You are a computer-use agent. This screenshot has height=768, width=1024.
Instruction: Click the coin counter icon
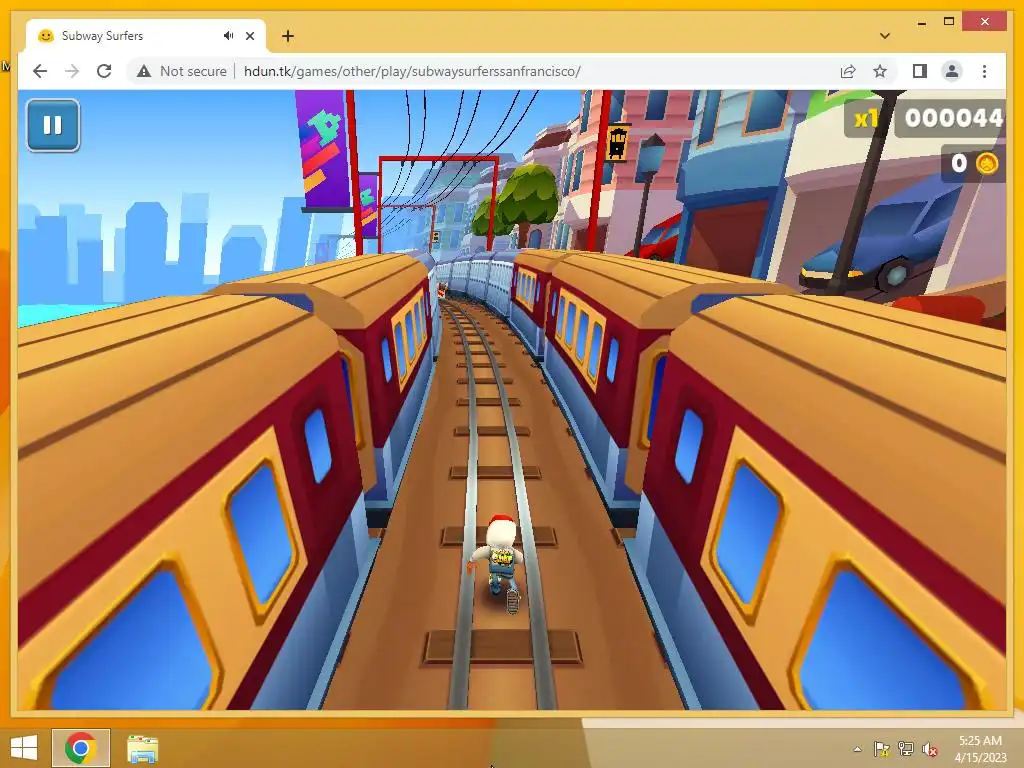[x=987, y=163]
